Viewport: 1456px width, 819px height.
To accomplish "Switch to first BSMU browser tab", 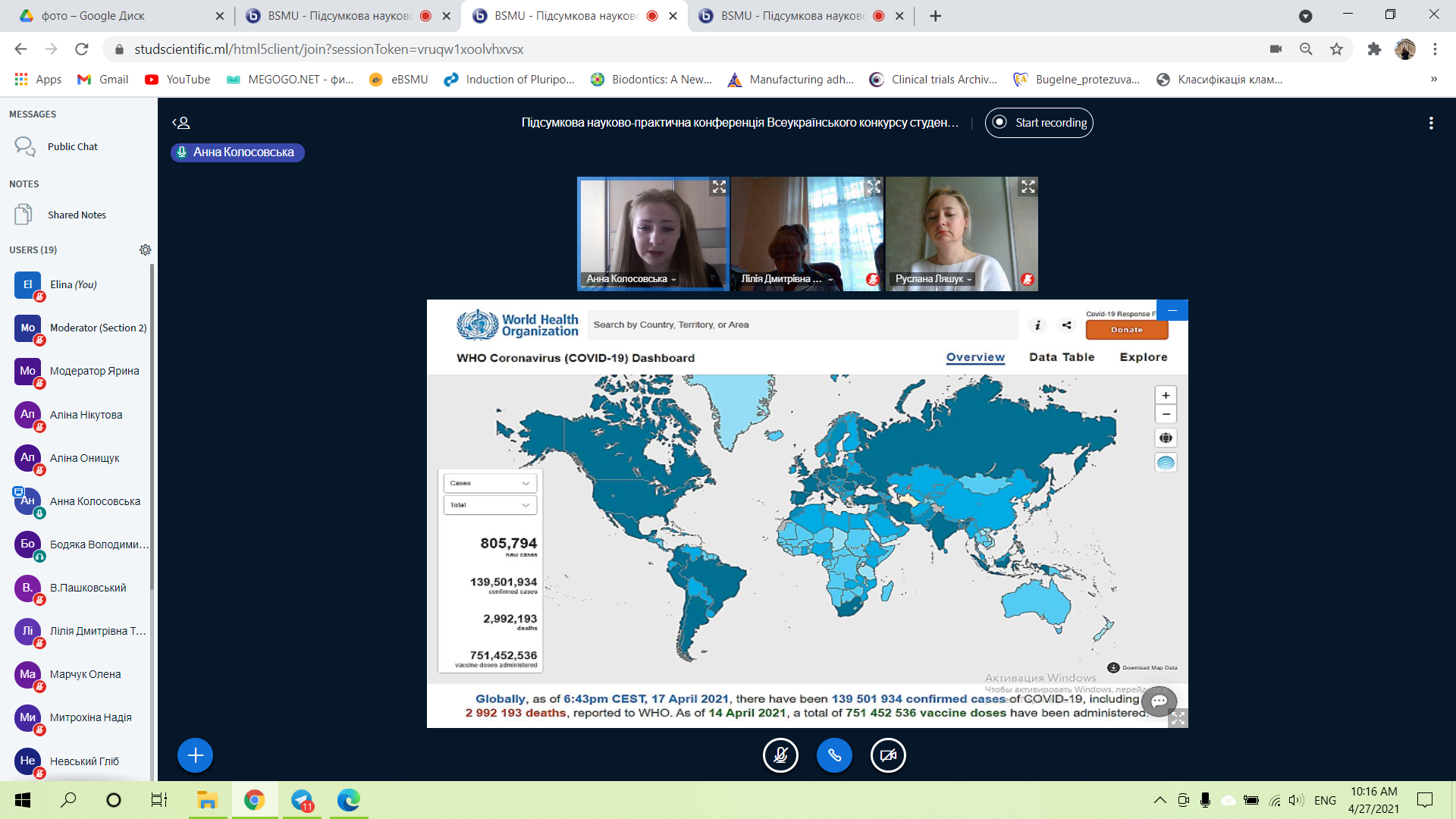I will click(x=347, y=16).
